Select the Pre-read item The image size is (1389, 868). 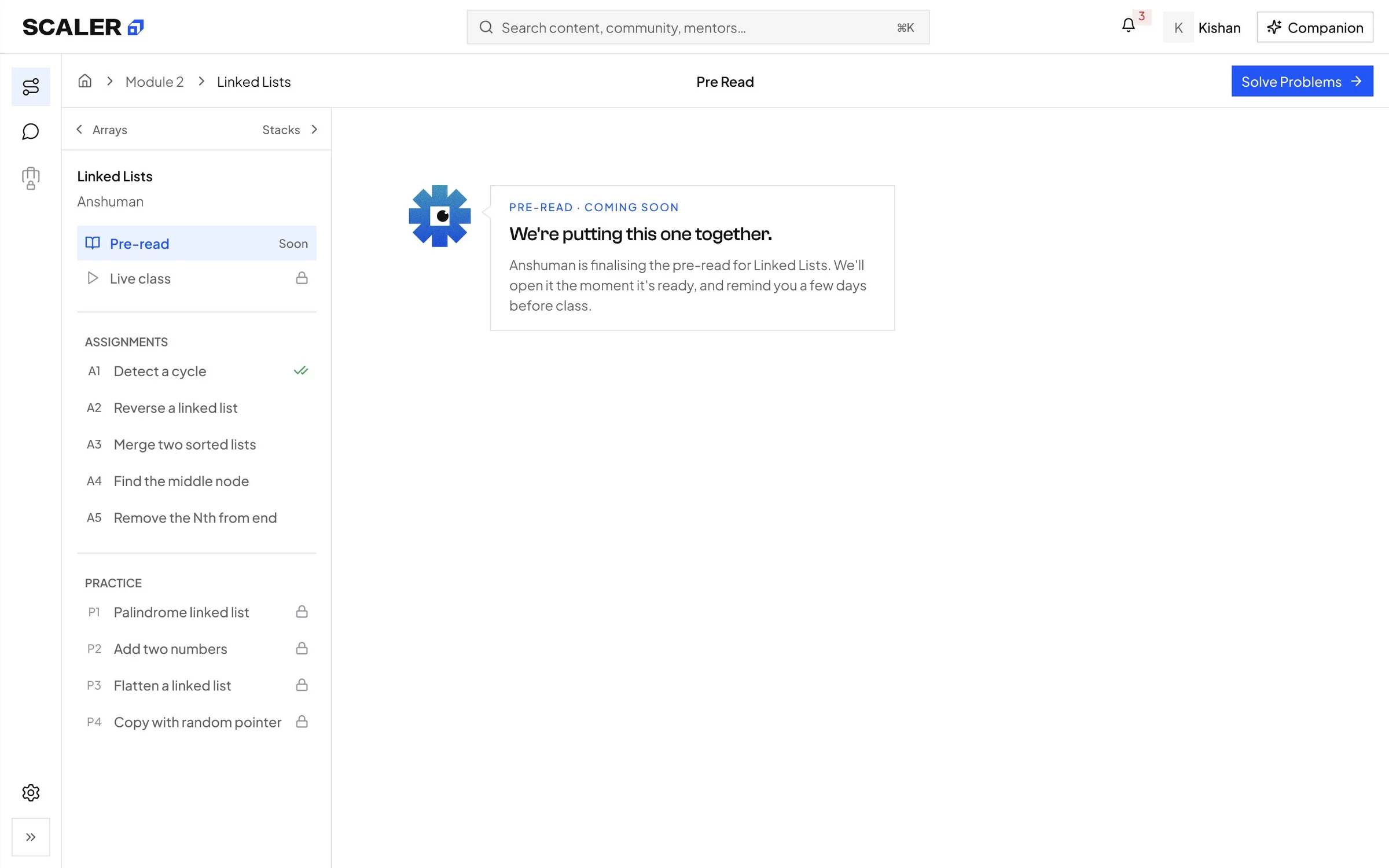(197, 243)
